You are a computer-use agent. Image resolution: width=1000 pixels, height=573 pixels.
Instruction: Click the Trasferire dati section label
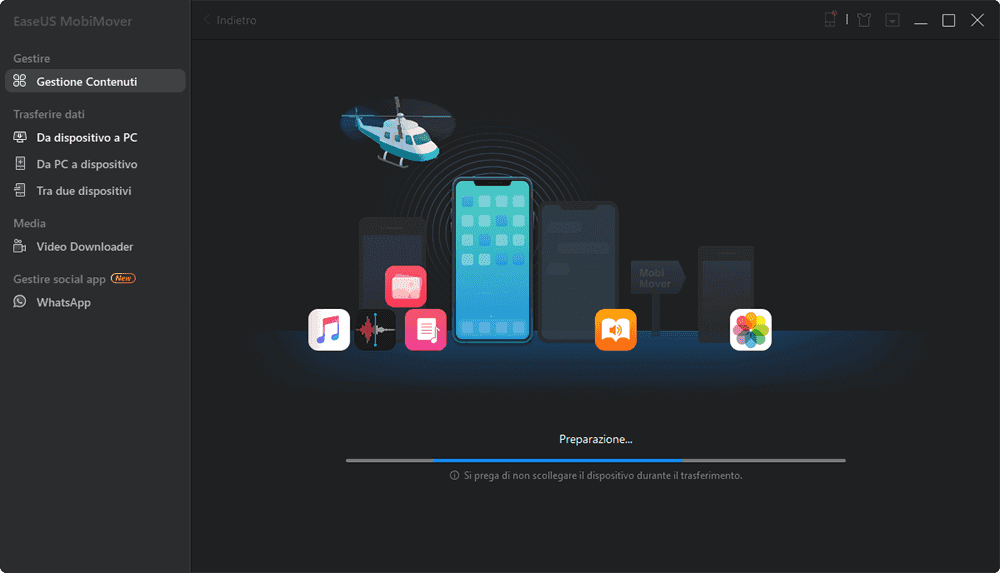49,114
